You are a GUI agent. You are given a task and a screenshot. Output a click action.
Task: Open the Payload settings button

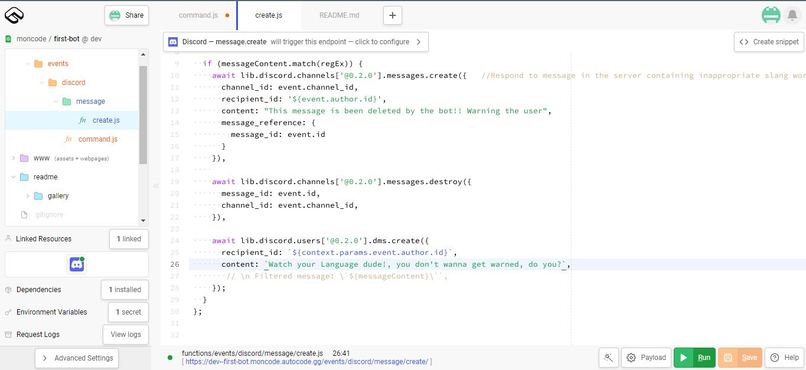tap(647, 358)
